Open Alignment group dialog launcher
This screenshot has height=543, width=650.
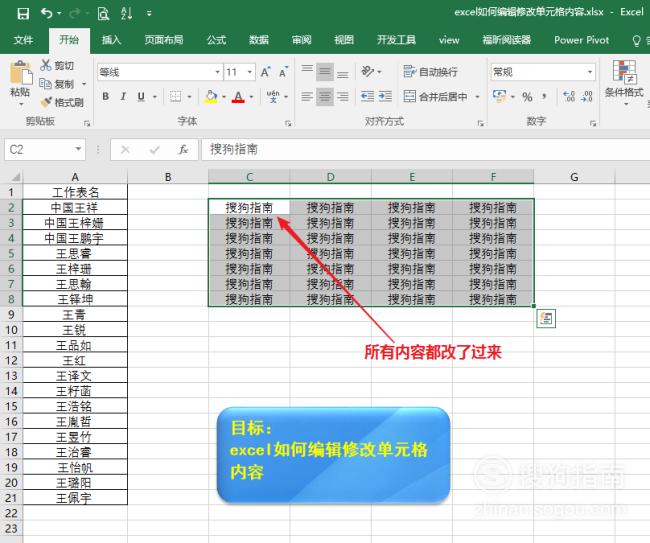point(480,123)
